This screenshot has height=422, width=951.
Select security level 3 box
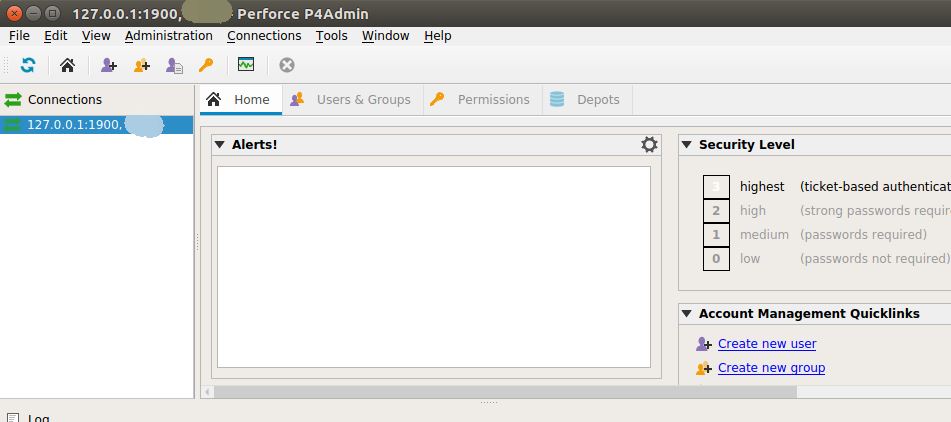(716, 187)
